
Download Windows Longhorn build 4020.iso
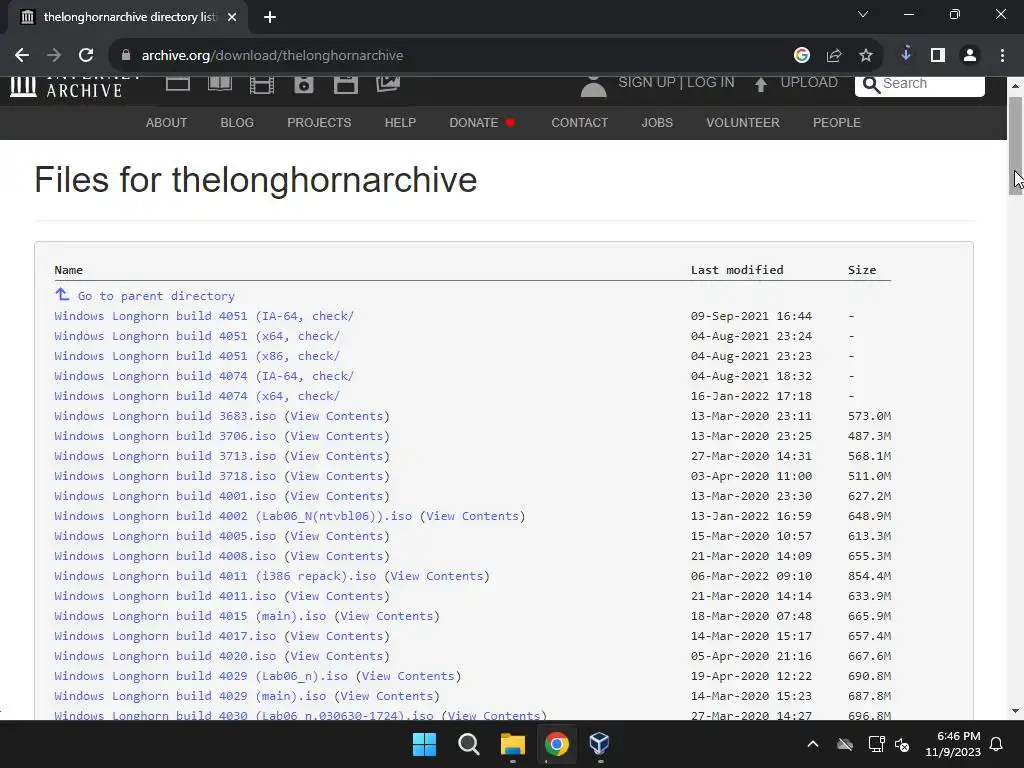point(165,656)
